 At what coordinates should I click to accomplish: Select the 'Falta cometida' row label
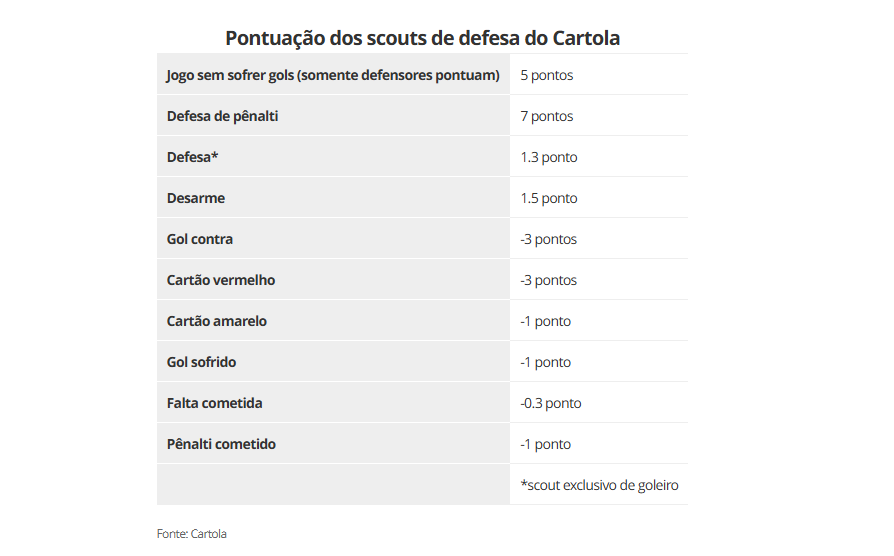(214, 404)
